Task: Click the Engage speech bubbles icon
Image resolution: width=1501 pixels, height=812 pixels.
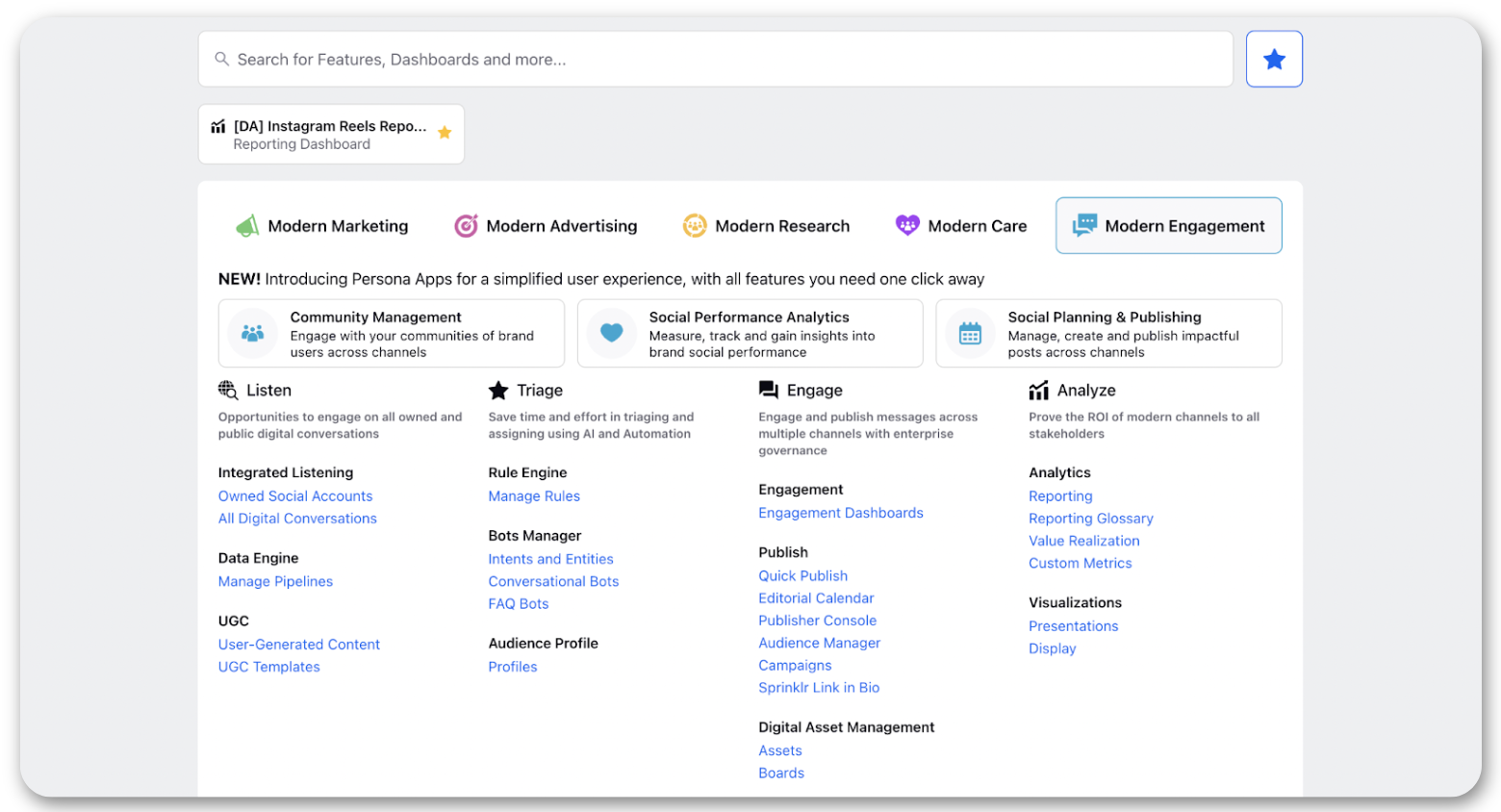Action: [768, 390]
